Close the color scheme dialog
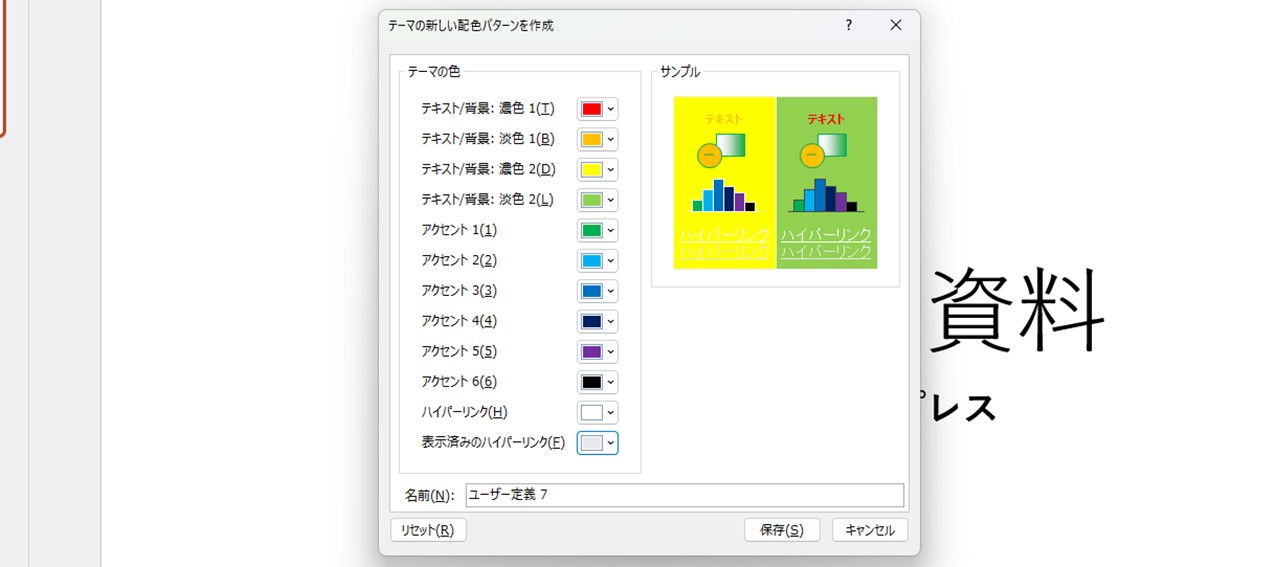This screenshot has width=1280, height=567. 896,25
